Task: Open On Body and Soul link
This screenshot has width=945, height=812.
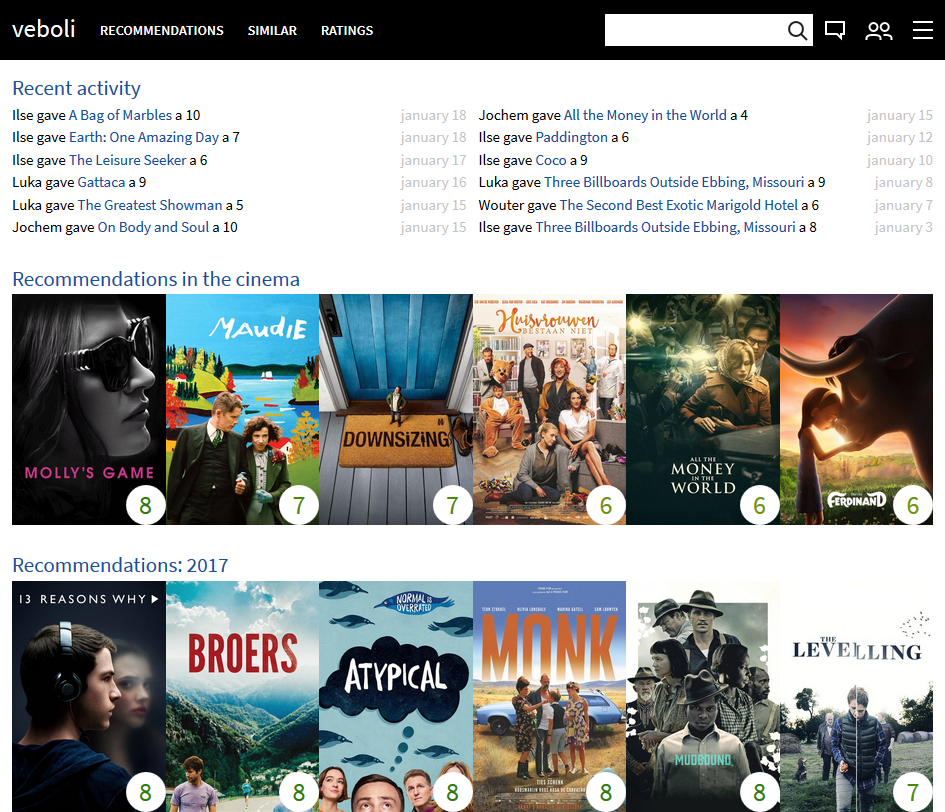Action: [x=154, y=228]
